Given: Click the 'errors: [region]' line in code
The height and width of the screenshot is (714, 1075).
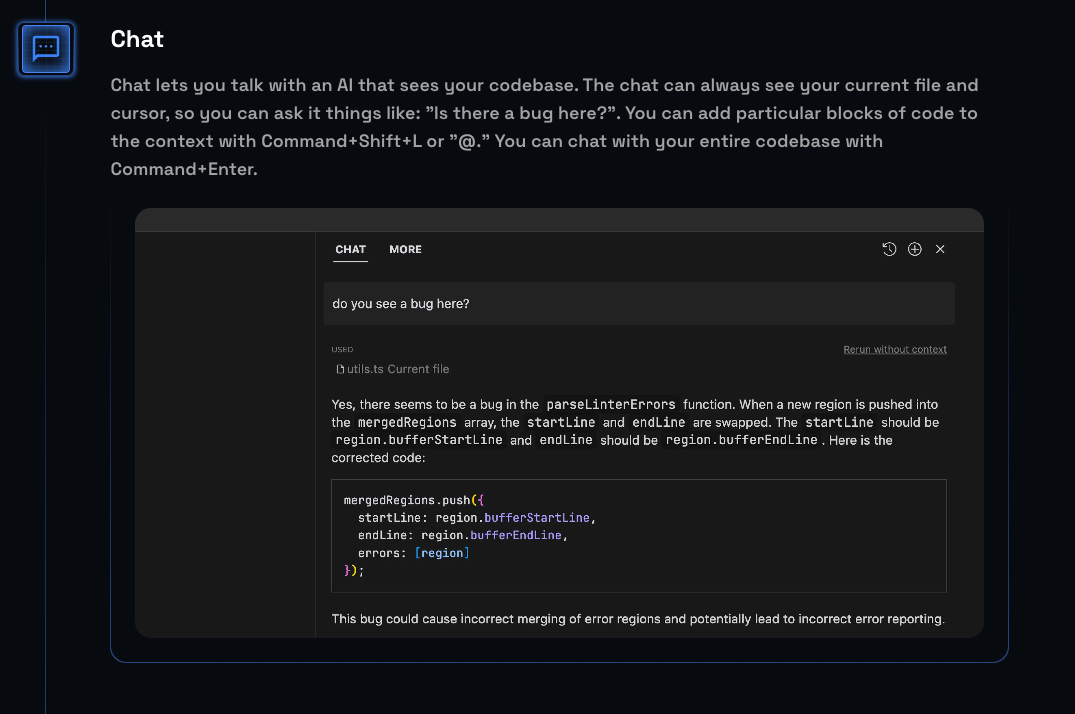Looking at the screenshot, I should pos(413,553).
